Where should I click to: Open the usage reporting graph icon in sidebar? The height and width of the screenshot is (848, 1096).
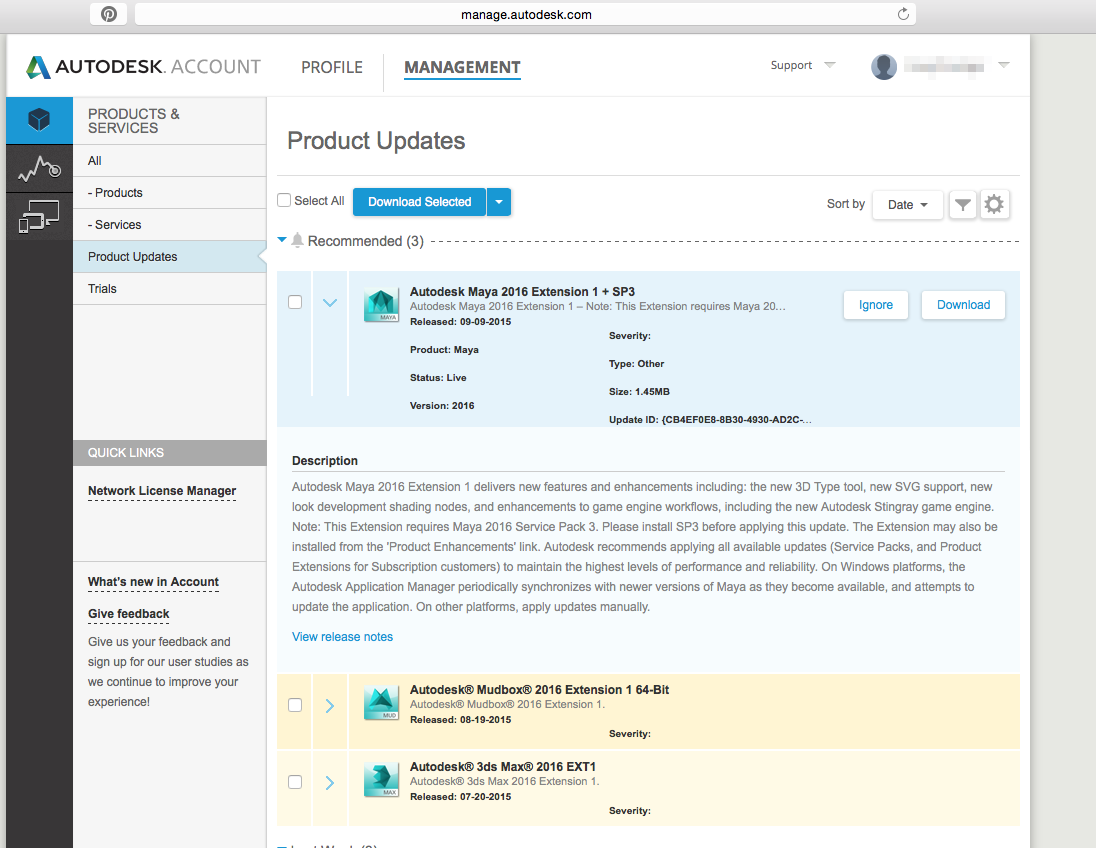(x=39, y=168)
